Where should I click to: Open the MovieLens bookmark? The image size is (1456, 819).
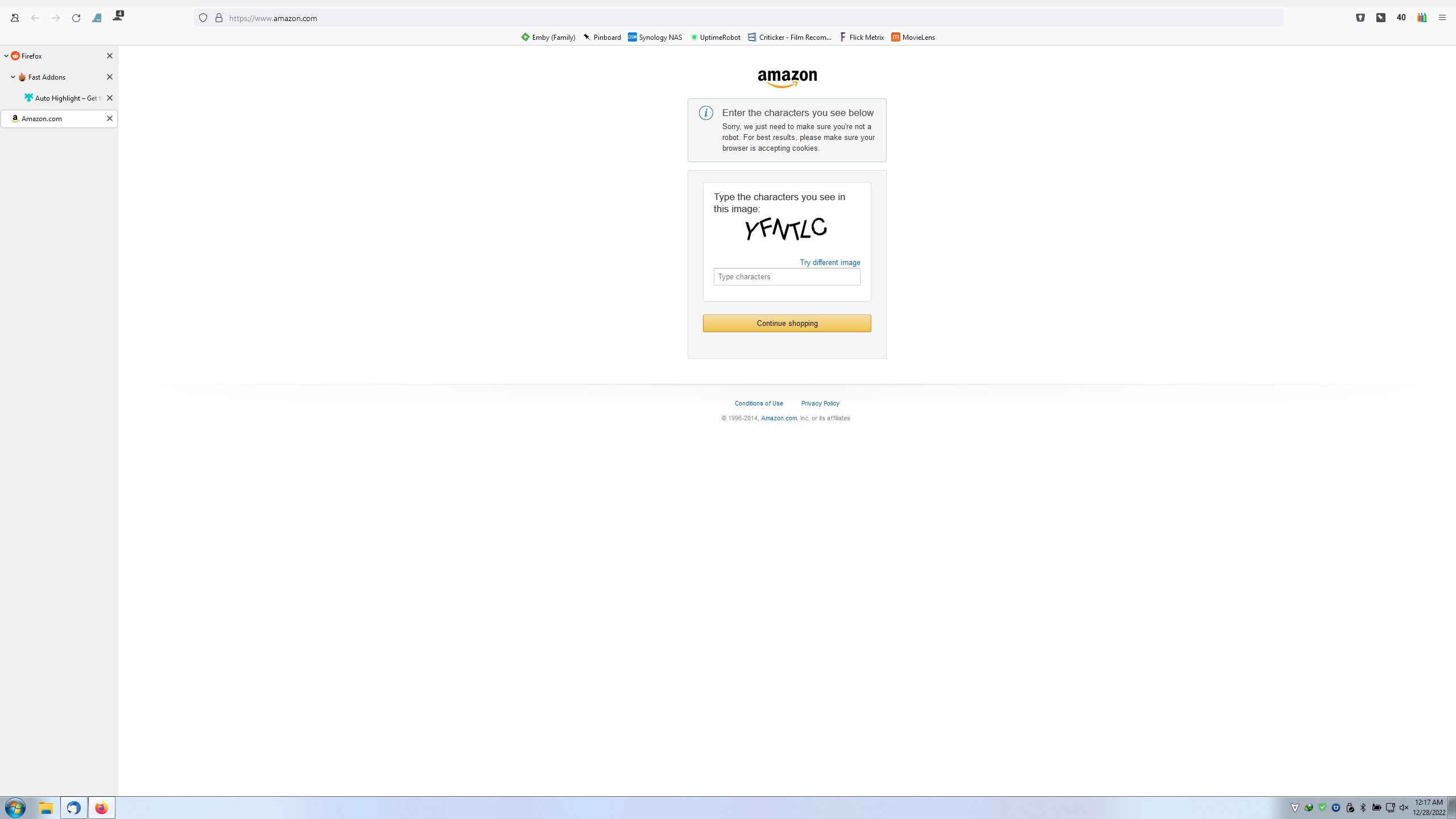[x=913, y=38]
